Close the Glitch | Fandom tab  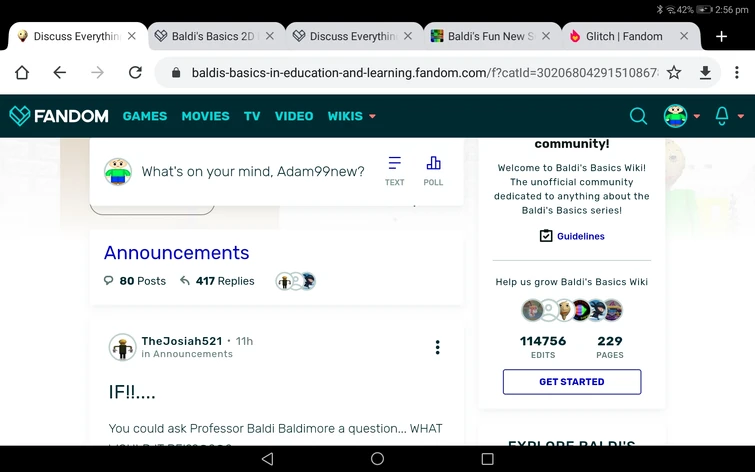(684, 36)
